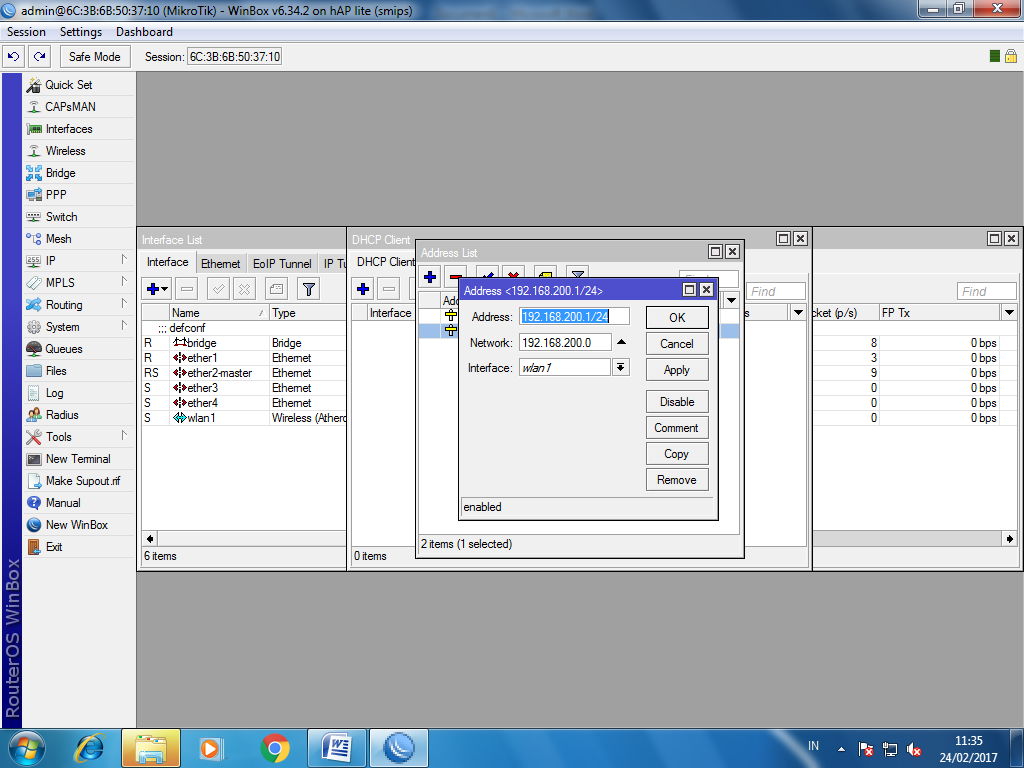The height and width of the screenshot is (768, 1024).
Task: Click the add (plus) button in Interface List
Action: pyautogui.click(x=157, y=289)
